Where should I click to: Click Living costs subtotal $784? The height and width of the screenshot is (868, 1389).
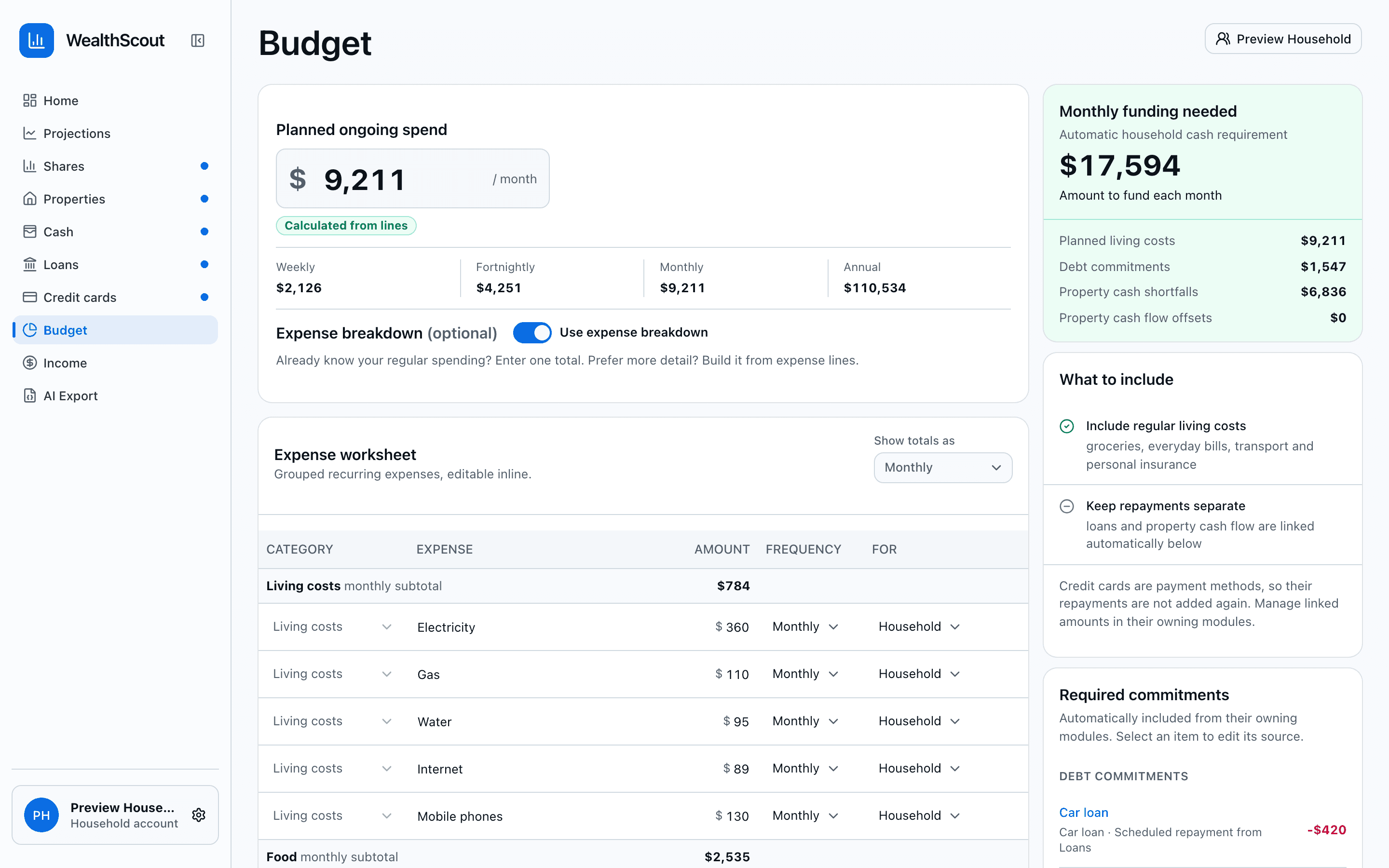pyautogui.click(x=733, y=585)
